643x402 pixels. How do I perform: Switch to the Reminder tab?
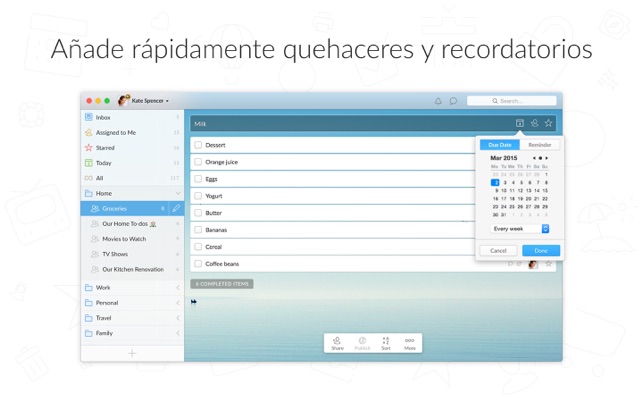point(540,145)
